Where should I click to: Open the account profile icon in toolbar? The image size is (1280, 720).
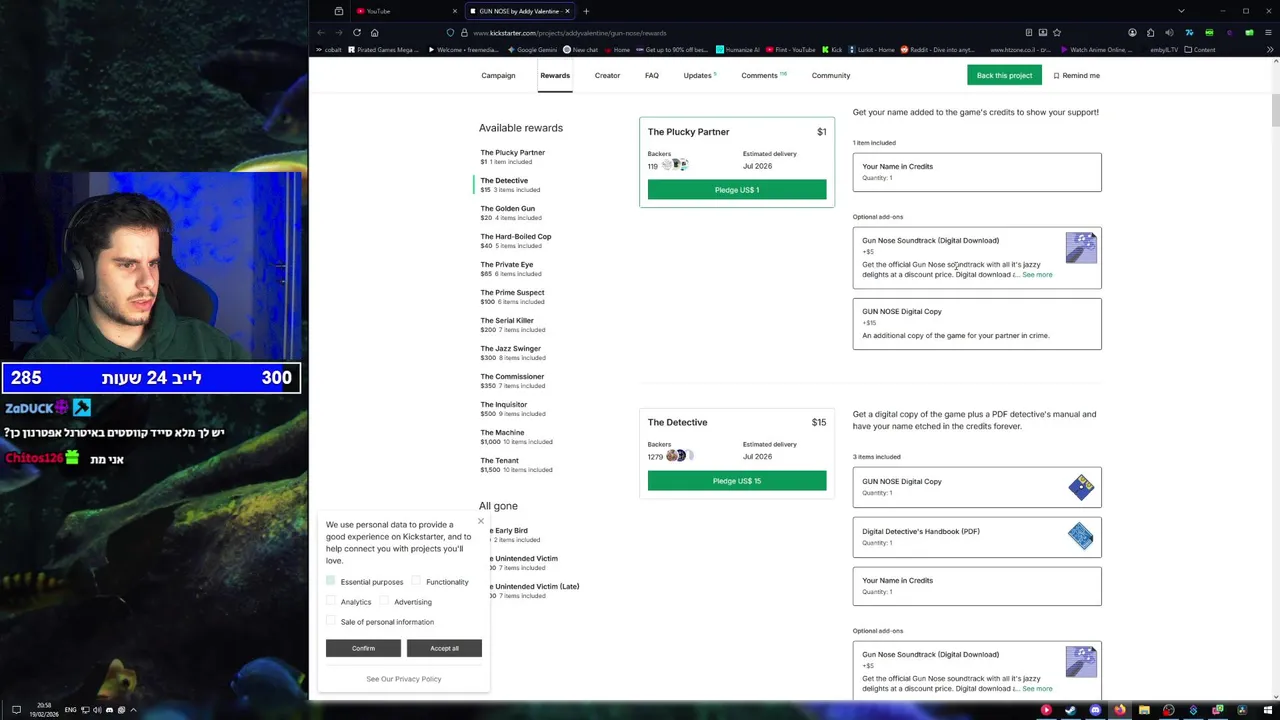1132,32
